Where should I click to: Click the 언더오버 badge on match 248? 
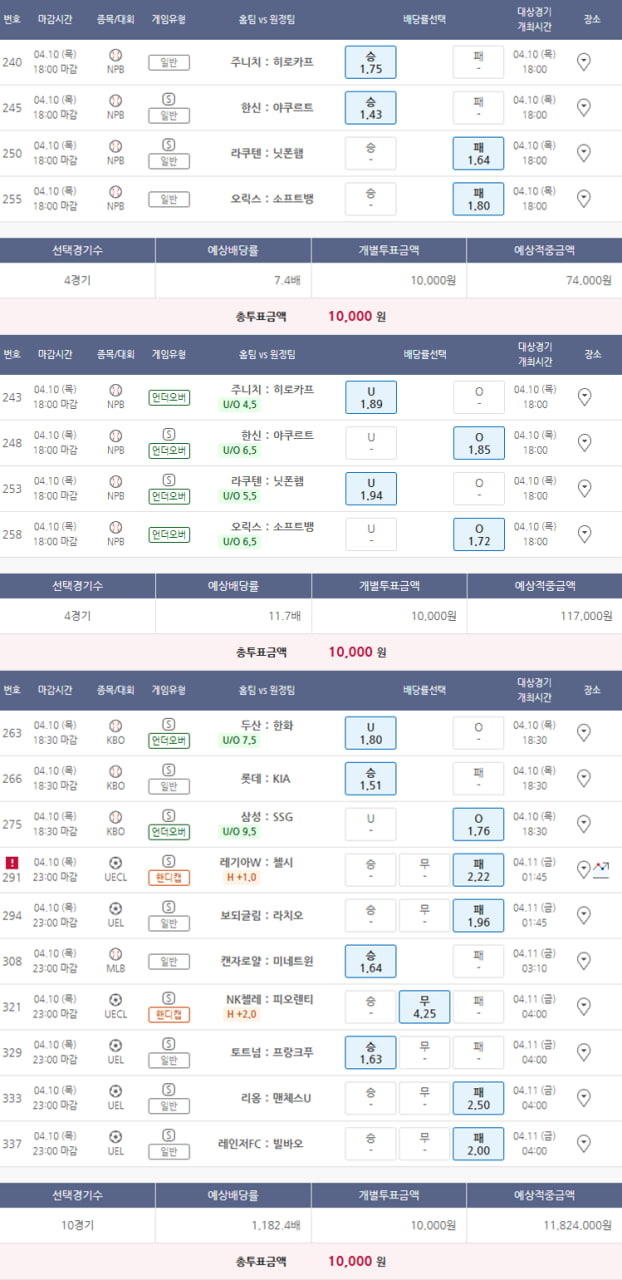169,450
